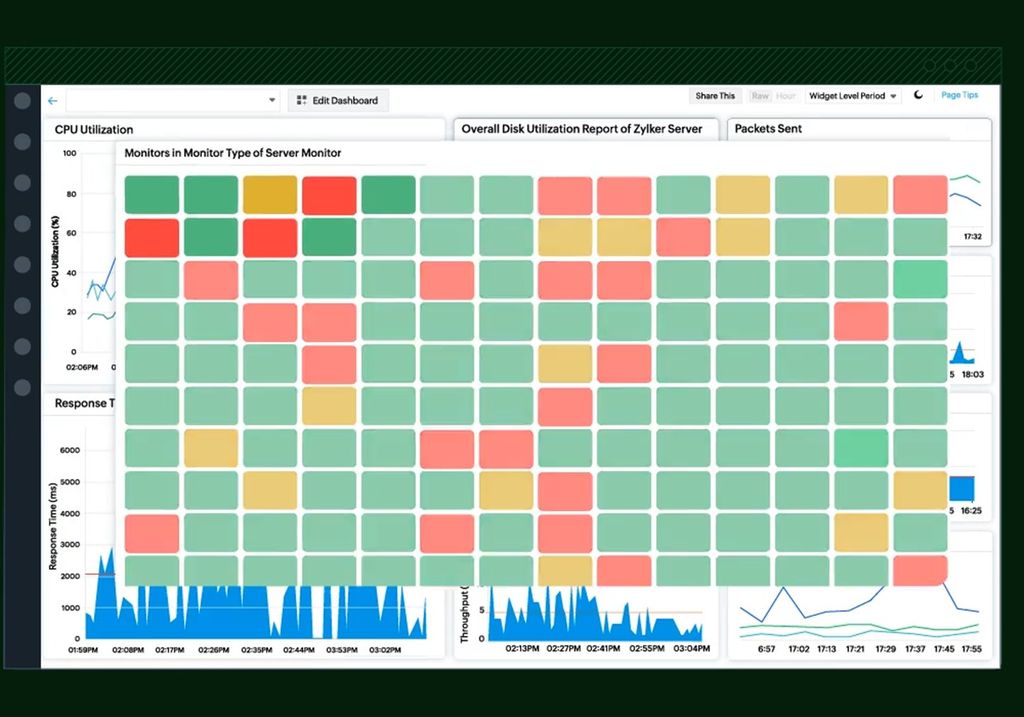1024x717 pixels.
Task: Select the second sidebar navigation icon
Action: [21, 141]
